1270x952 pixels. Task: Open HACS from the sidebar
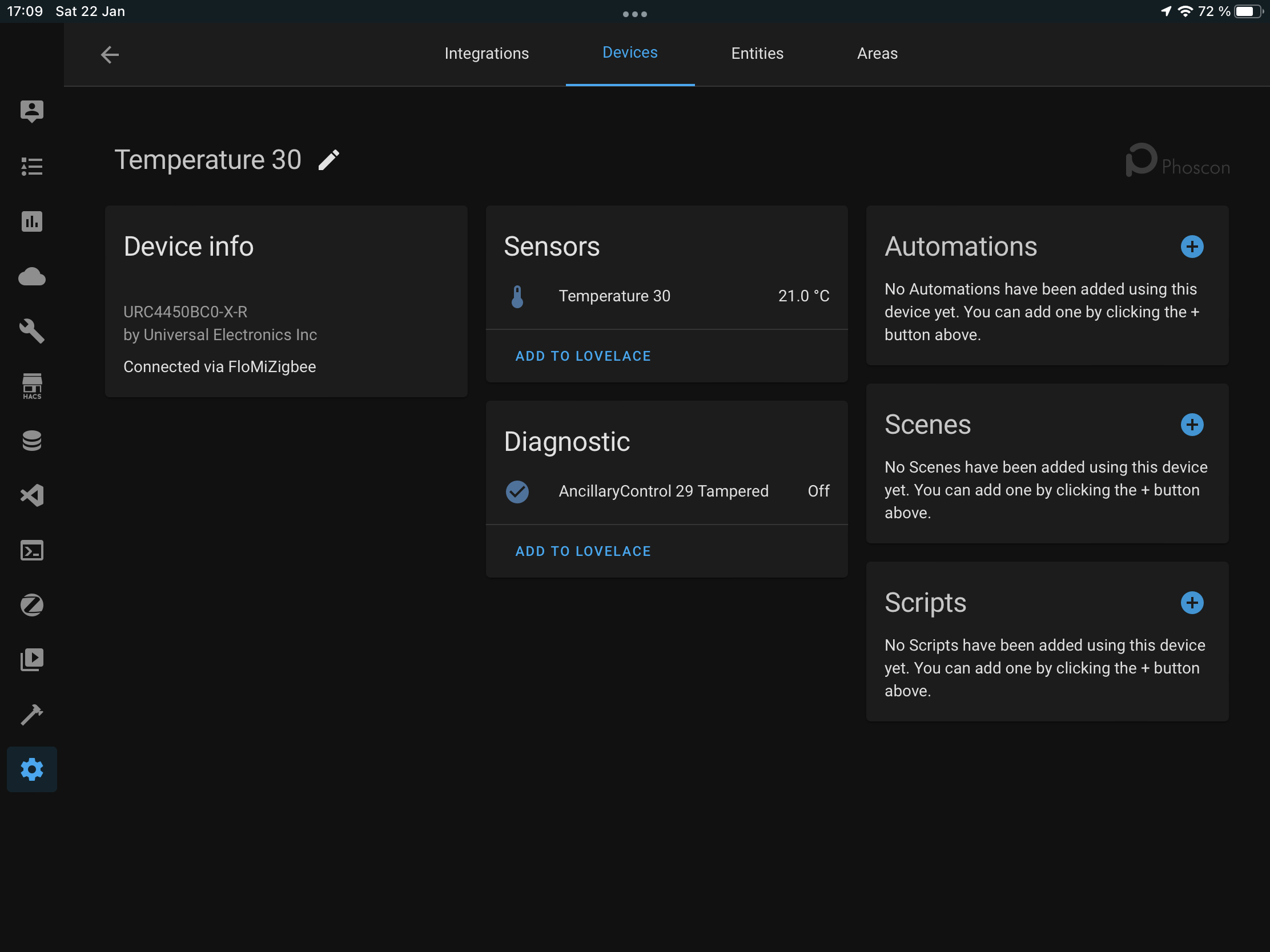pyautogui.click(x=31, y=386)
